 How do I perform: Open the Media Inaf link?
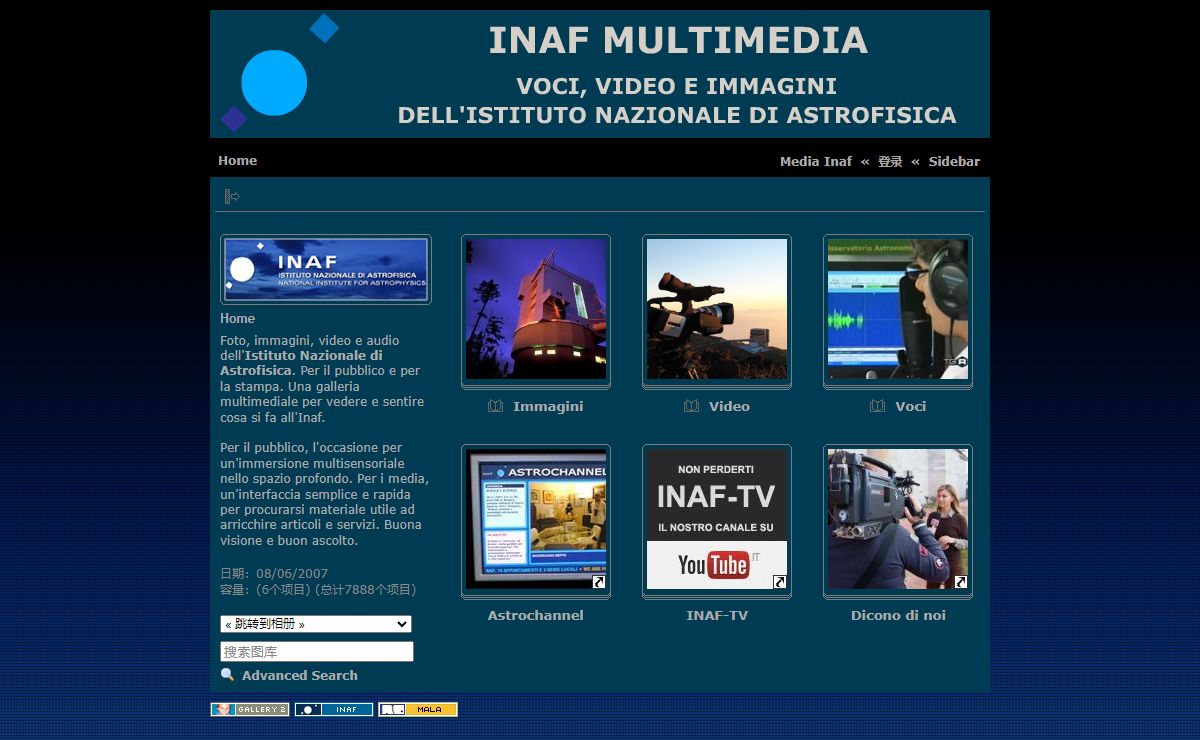(x=816, y=161)
